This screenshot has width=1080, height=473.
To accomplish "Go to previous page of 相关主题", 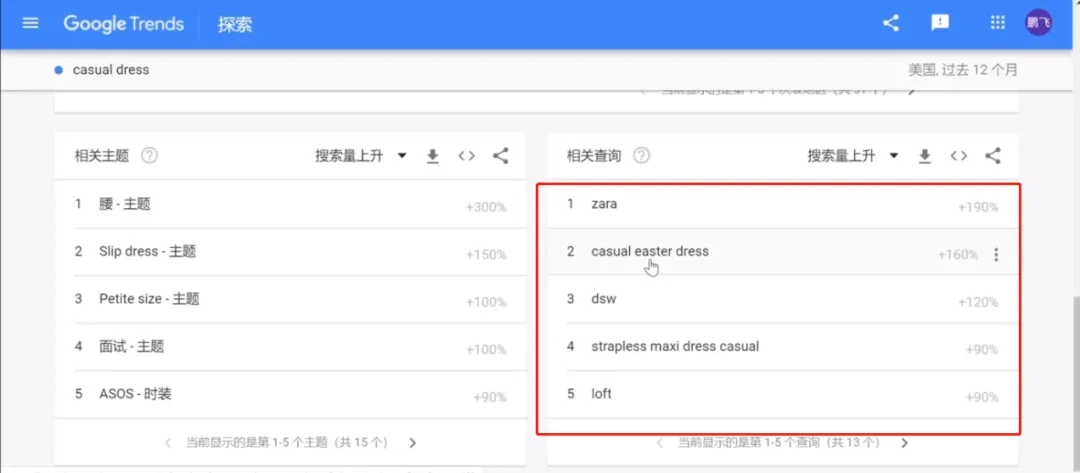I will point(168,443).
